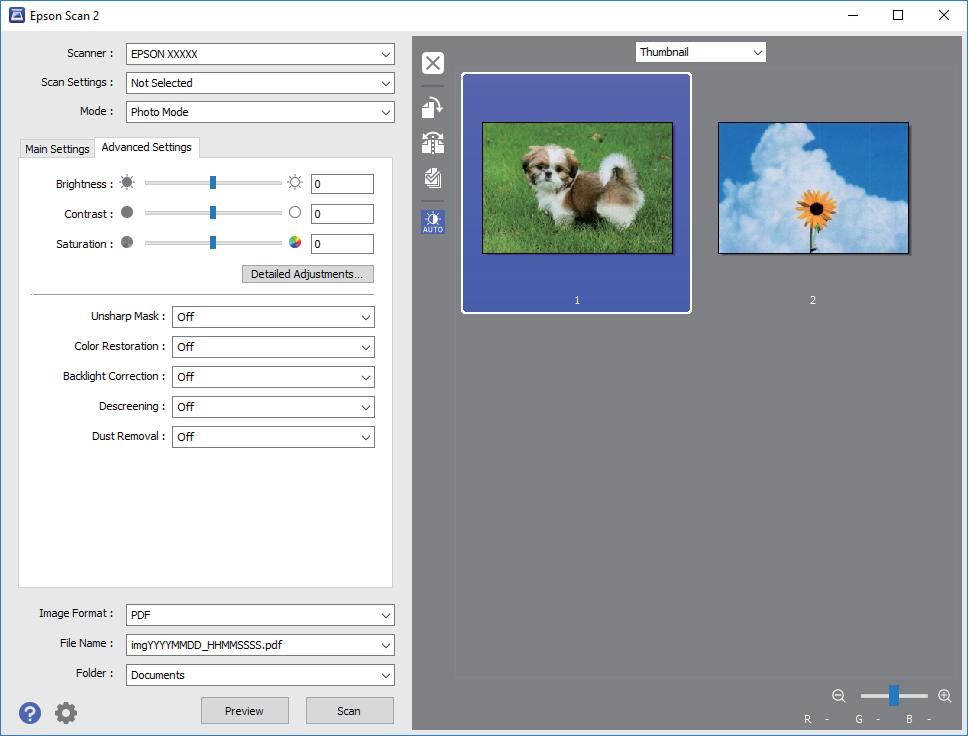Click the Contrast value field

(342, 214)
